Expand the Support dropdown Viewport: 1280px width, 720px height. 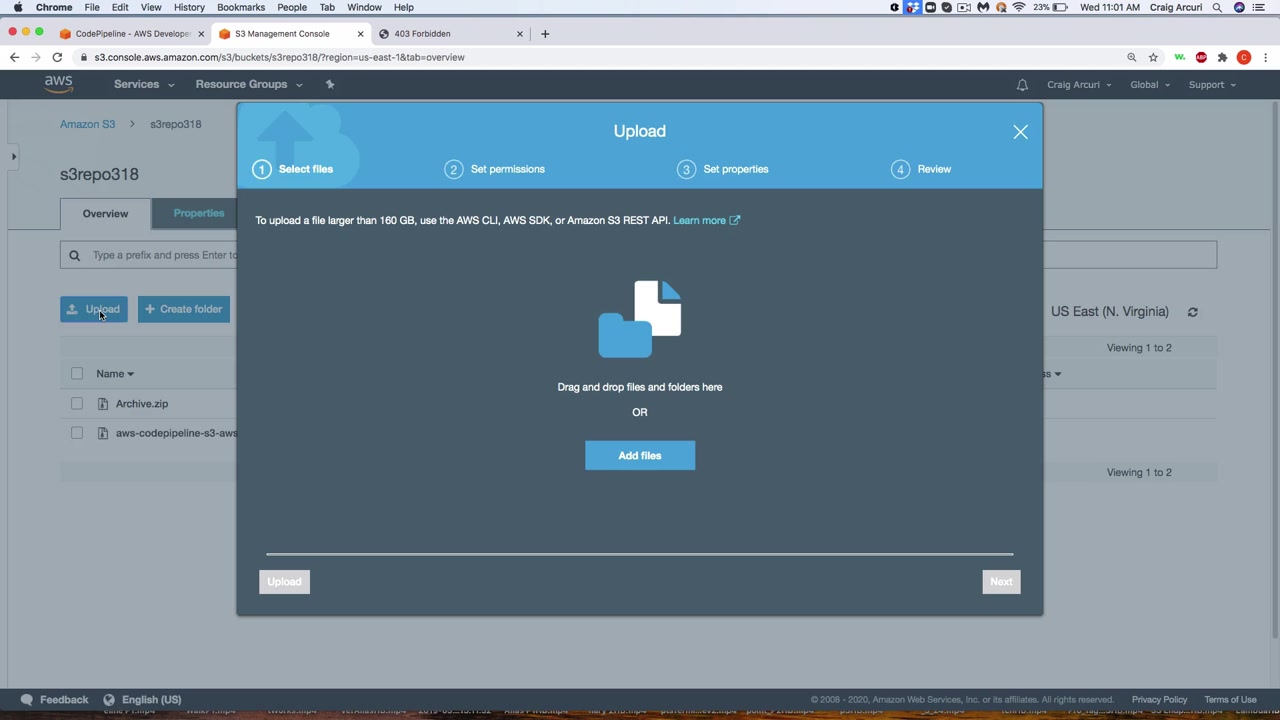point(1212,85)
